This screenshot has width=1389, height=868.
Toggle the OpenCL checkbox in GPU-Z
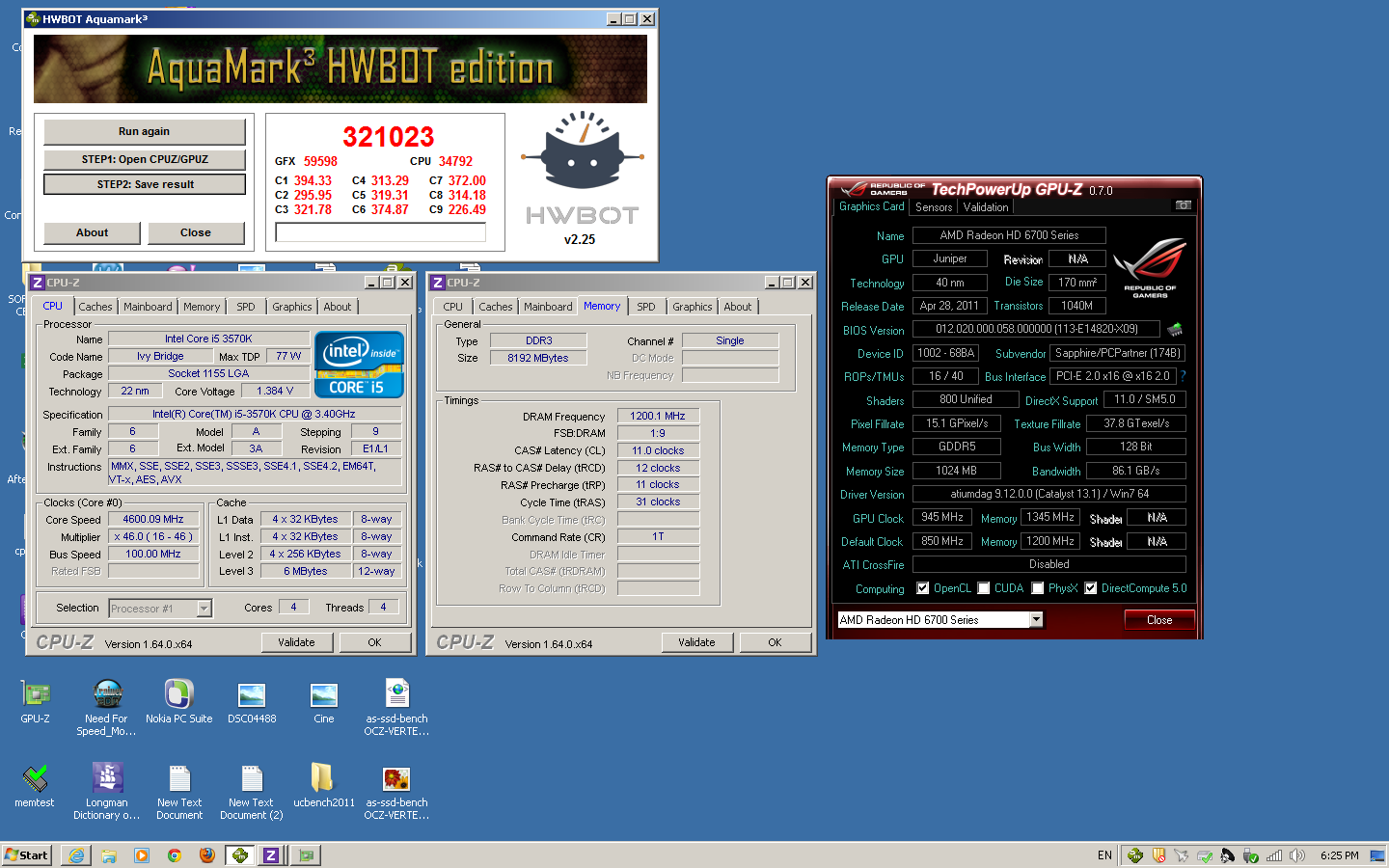(923, 588)
